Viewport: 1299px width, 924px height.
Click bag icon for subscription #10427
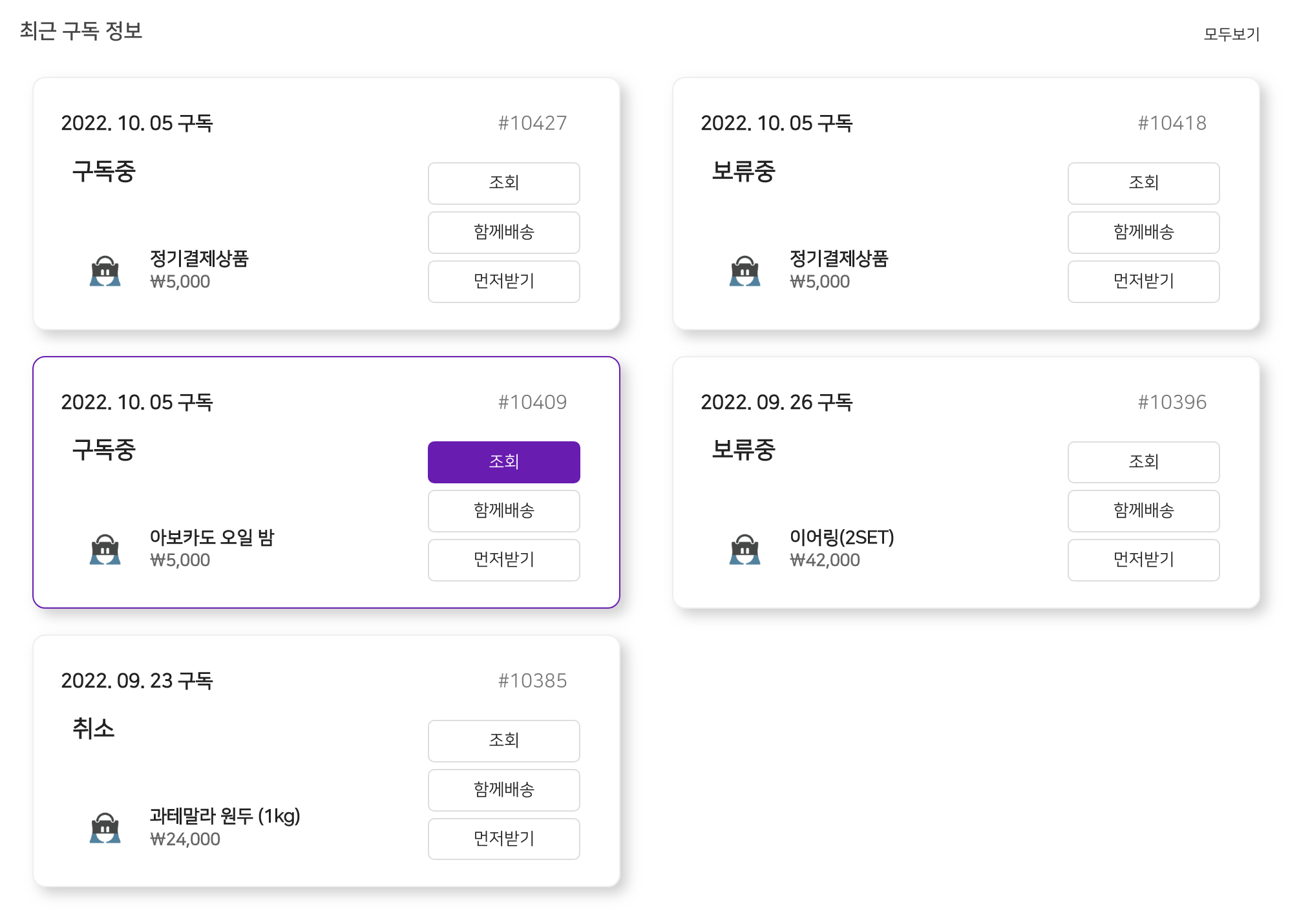[105, 271]
